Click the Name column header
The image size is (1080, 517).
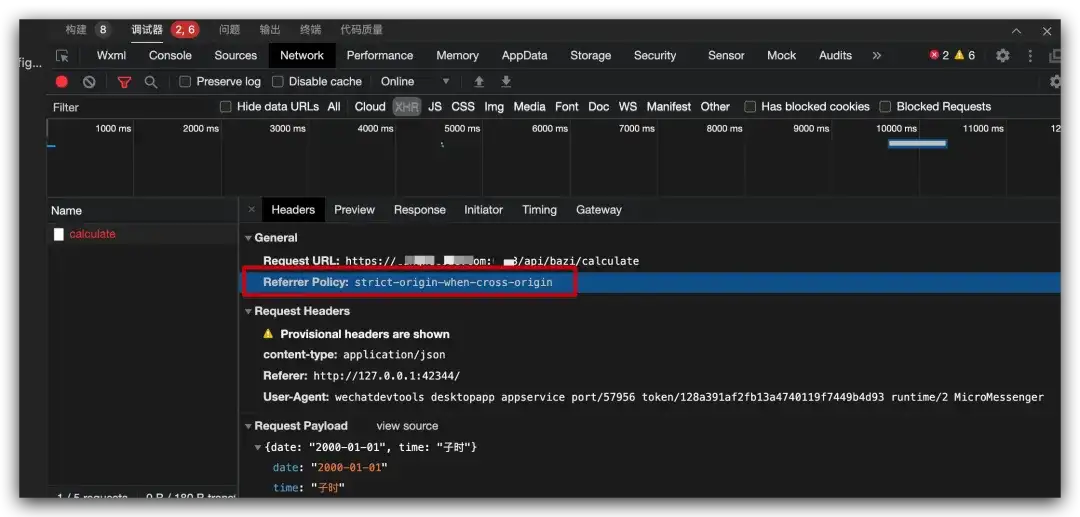[x=143, y=211]
